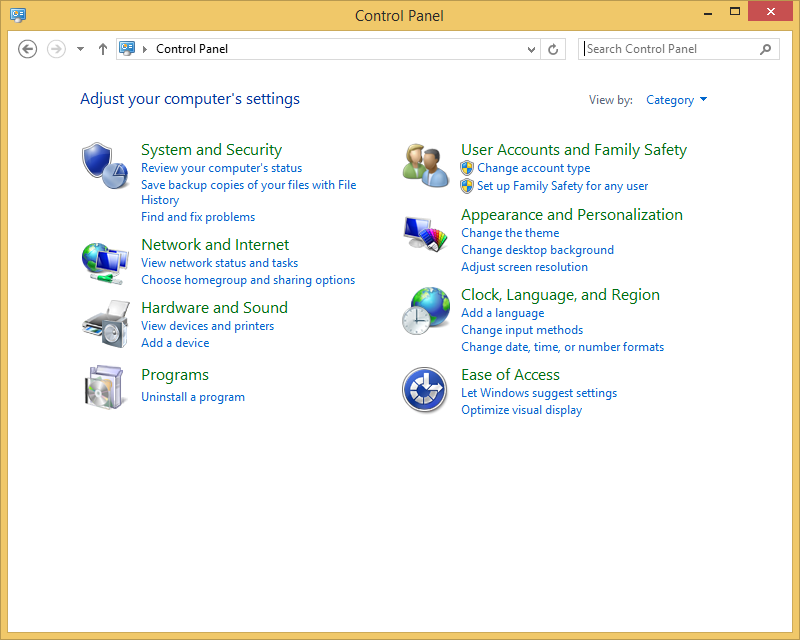Open the Network and Internet globe icon
The width and height of the screenshot is (800, 640).
[x=105, y=263]
